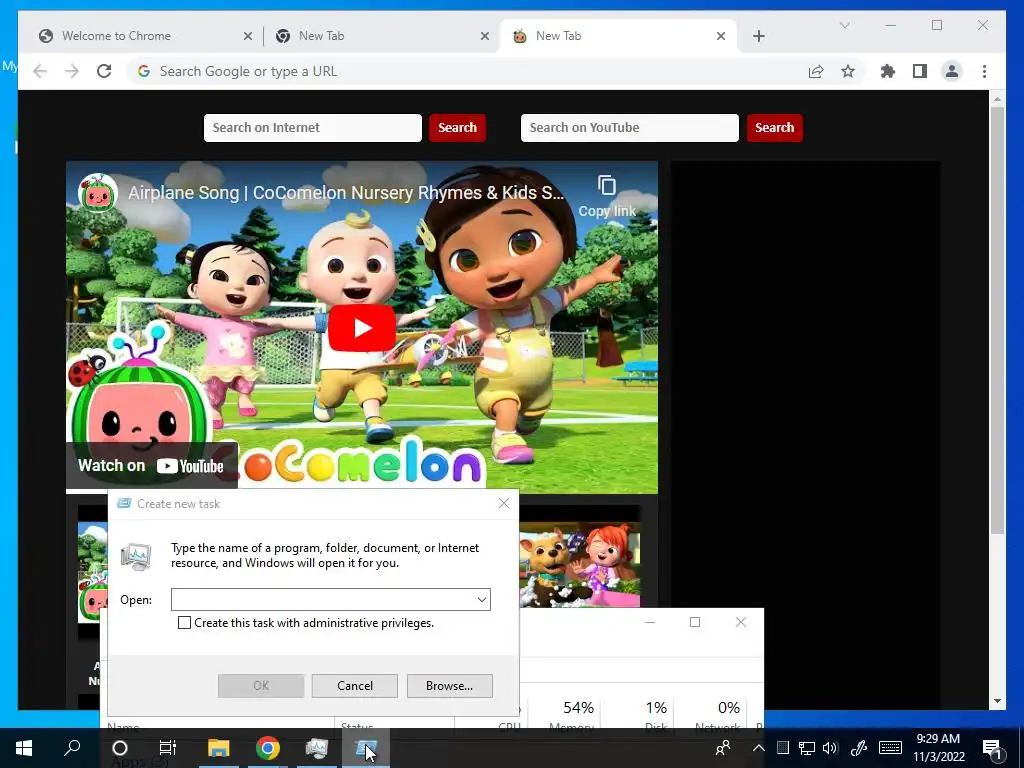Switch to the middle New Tab
Screen dimensions: 1024x768
382,36
